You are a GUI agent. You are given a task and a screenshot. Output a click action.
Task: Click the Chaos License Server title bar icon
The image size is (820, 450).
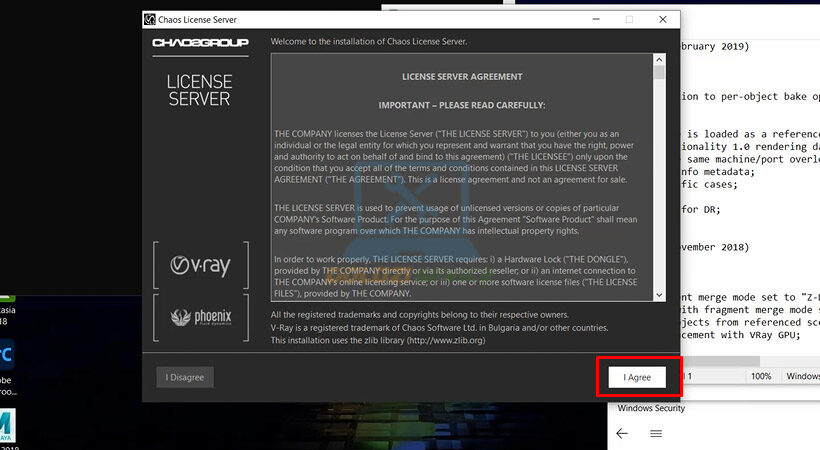[x=150, y=19]
